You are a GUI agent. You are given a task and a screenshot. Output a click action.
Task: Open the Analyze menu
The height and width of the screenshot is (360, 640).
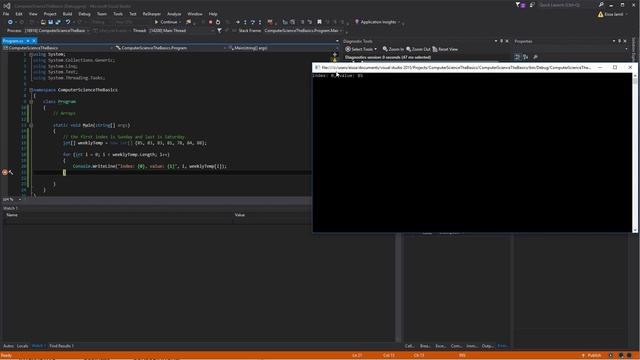pos(174,14)
